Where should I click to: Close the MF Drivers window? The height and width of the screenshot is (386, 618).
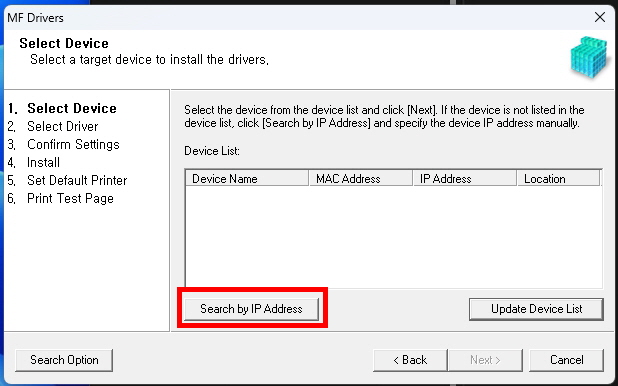(600, 17)
